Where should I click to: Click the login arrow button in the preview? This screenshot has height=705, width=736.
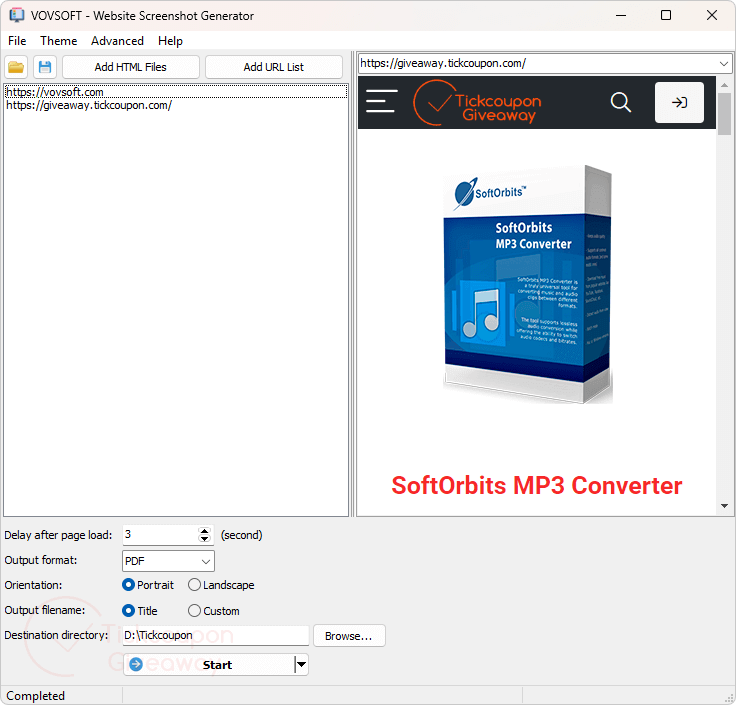coord(679,102)
